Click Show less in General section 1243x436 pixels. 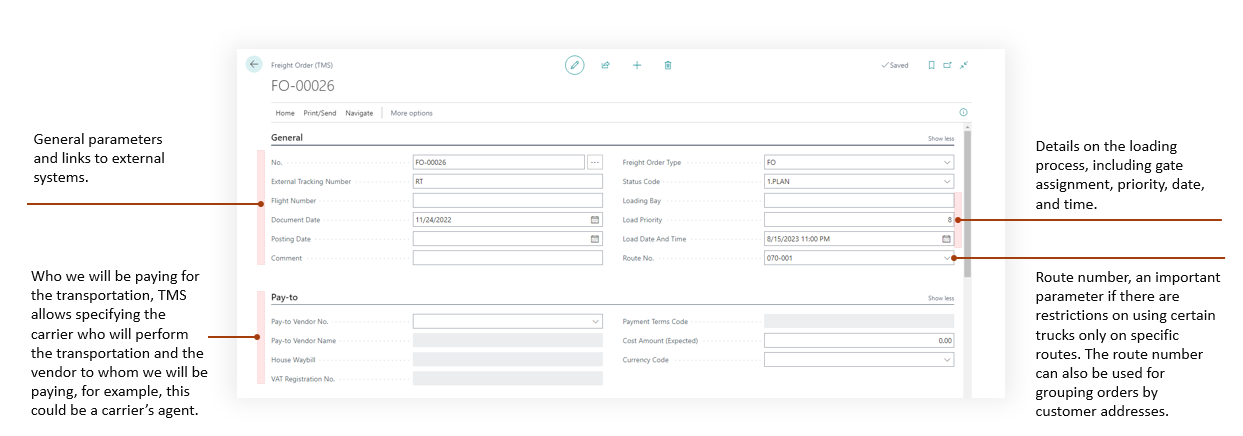(x=940, y=139)
